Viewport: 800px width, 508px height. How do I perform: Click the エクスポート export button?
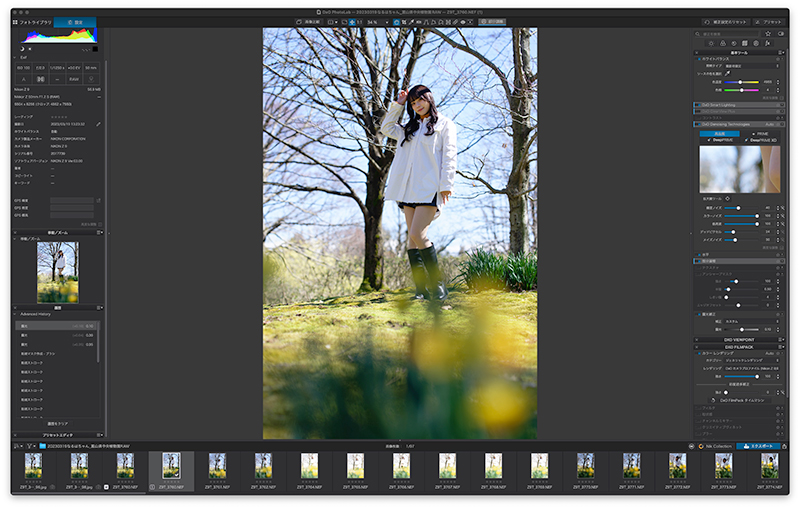click(758, 446)
